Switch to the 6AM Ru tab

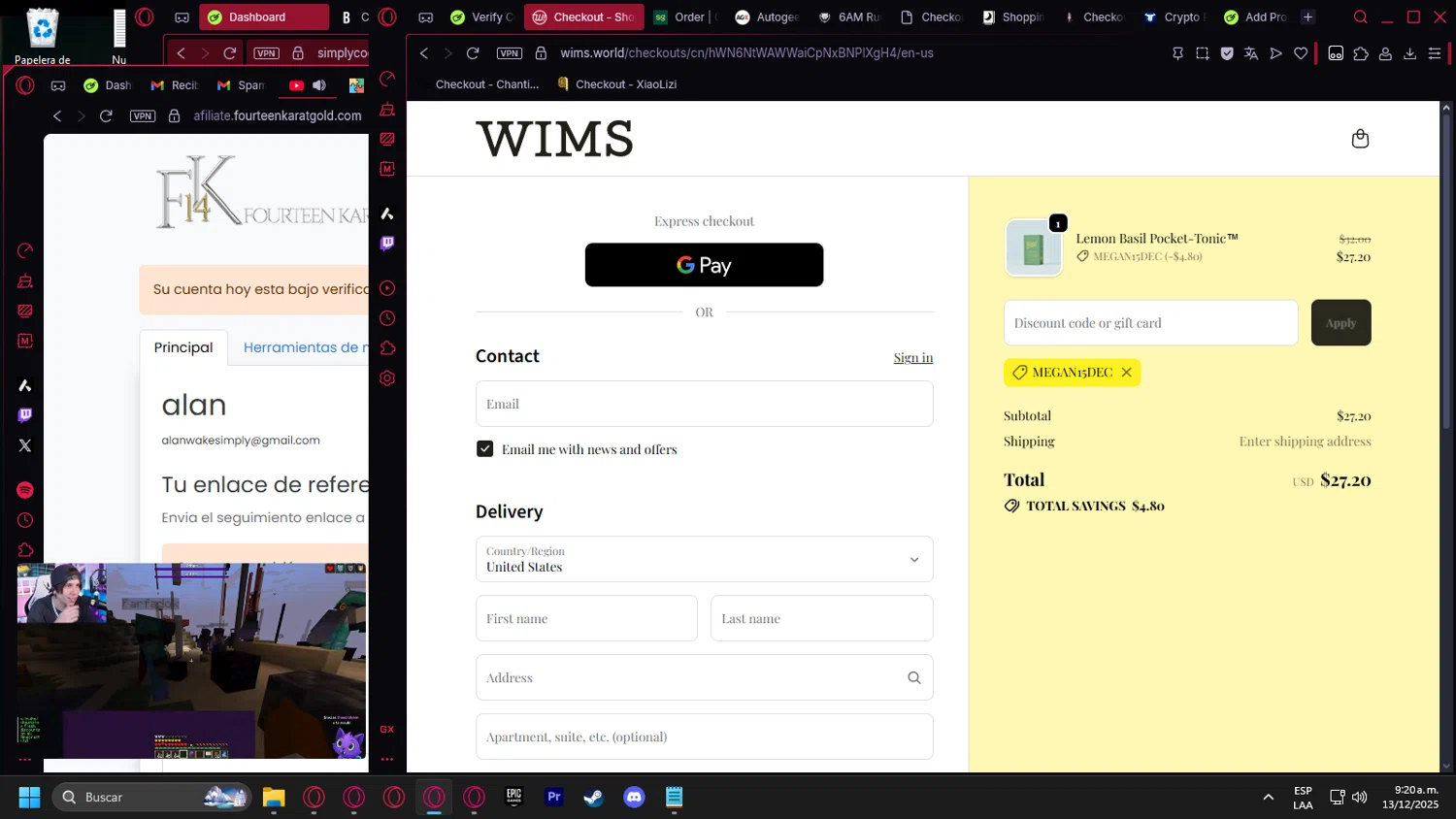(848, 17)
